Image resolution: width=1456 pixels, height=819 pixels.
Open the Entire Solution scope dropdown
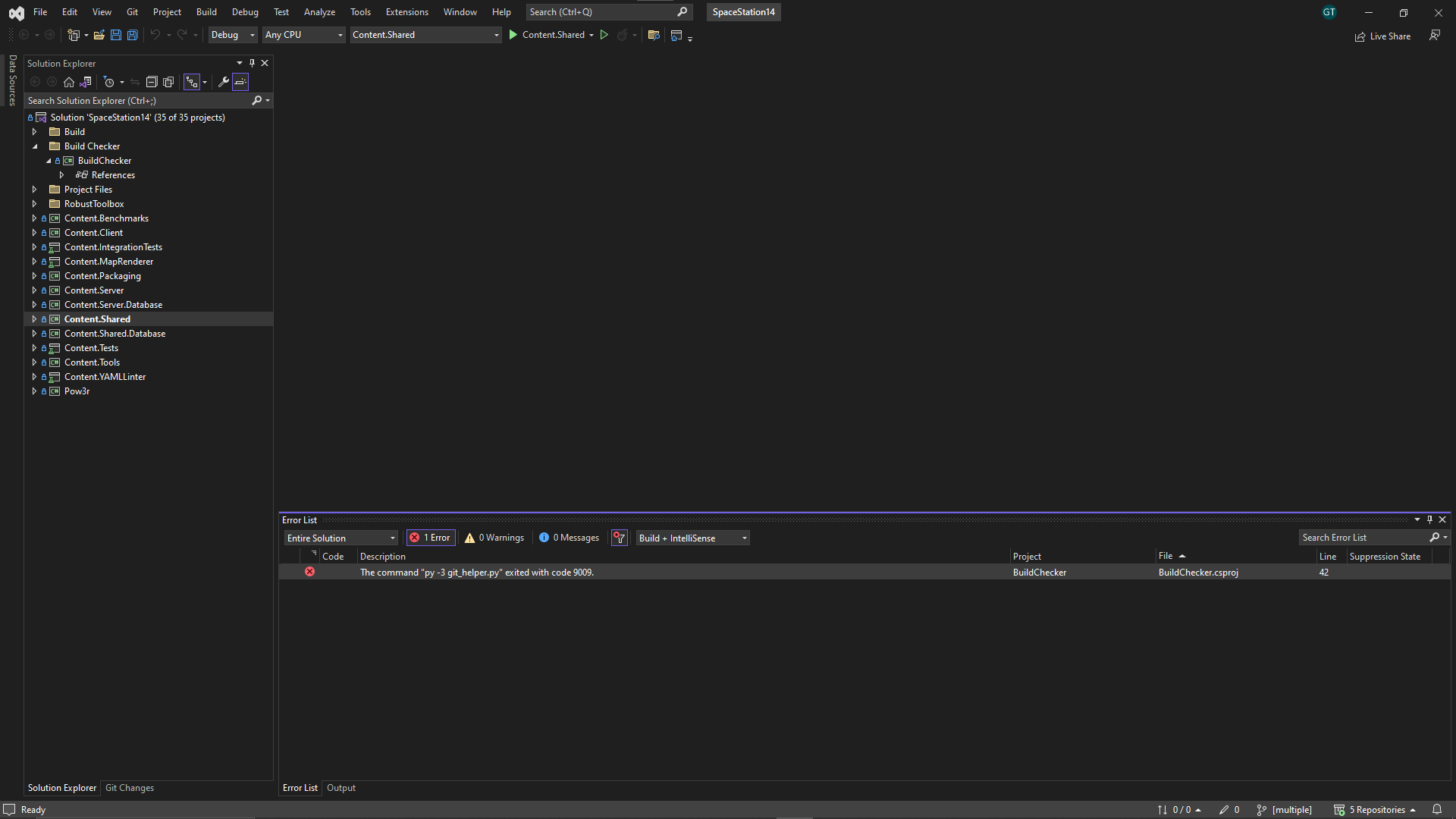(340, 538)
